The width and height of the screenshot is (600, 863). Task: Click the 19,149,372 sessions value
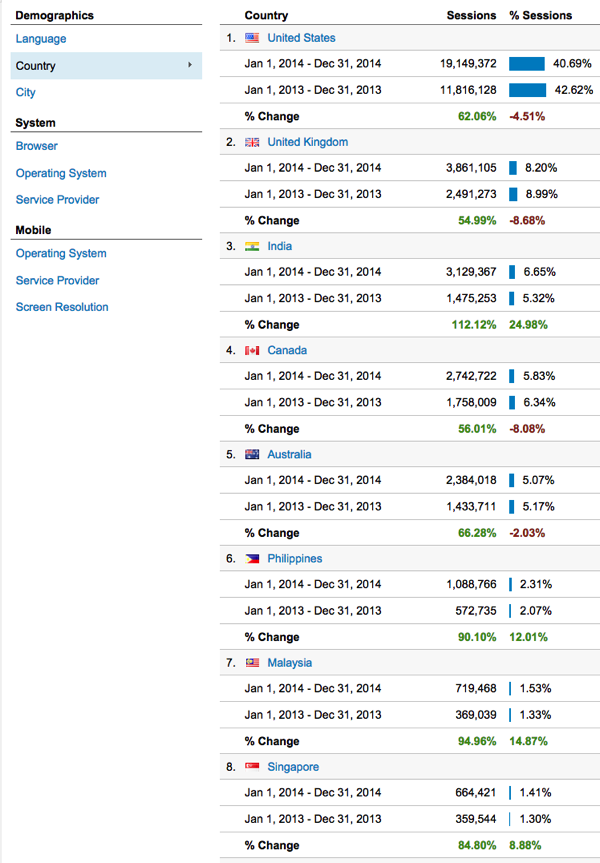(x=468, y=64)
